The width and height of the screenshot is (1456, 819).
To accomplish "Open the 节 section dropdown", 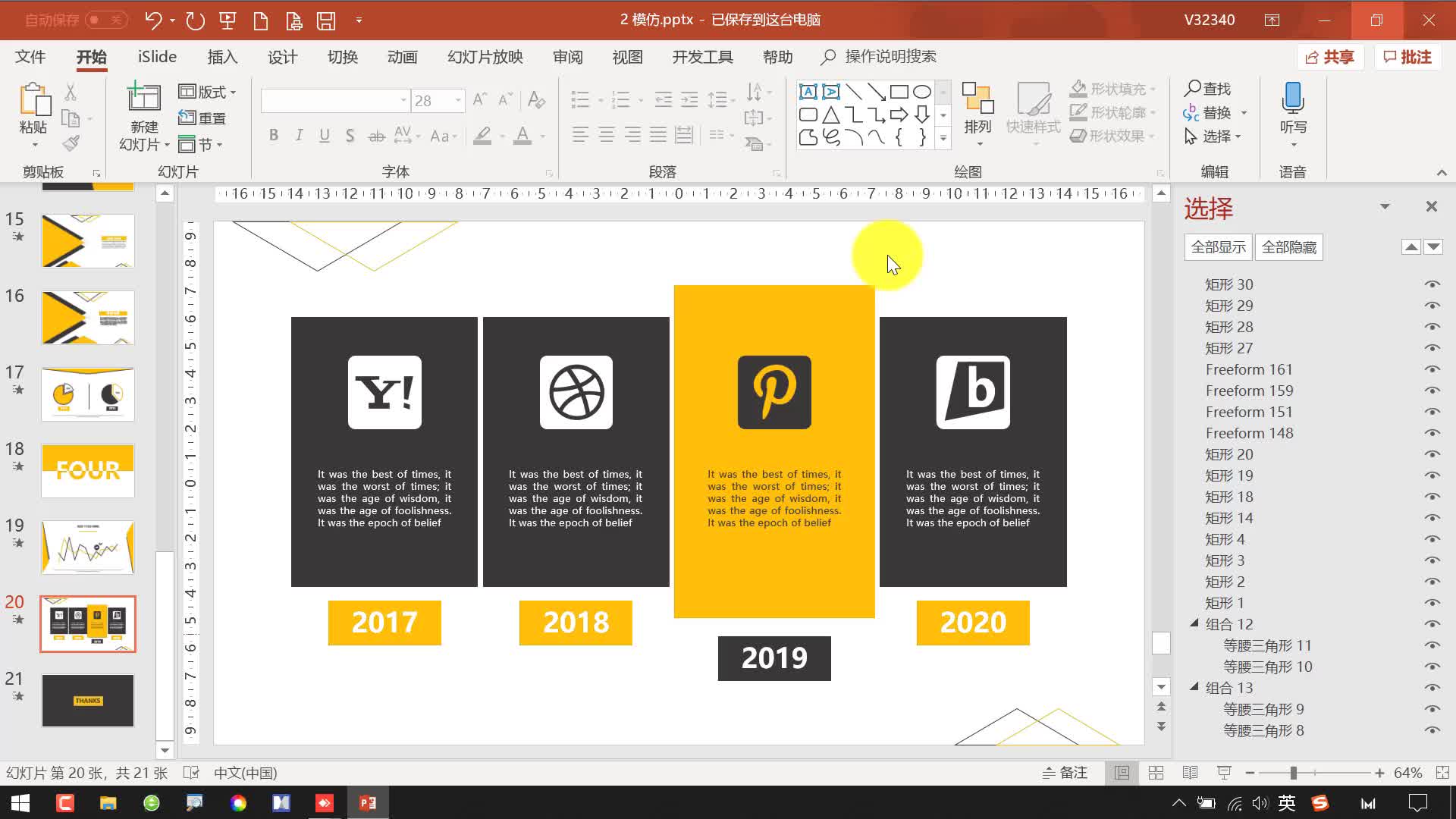I will coord(200,144).
